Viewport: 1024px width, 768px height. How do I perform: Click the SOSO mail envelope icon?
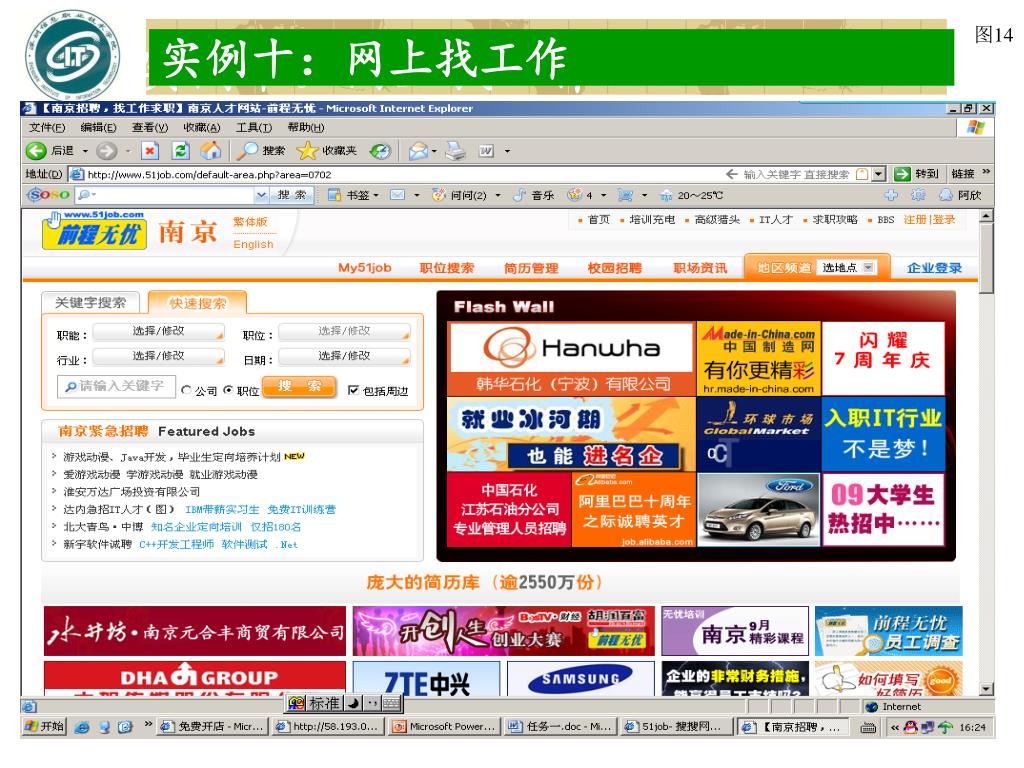pos(397,195)
